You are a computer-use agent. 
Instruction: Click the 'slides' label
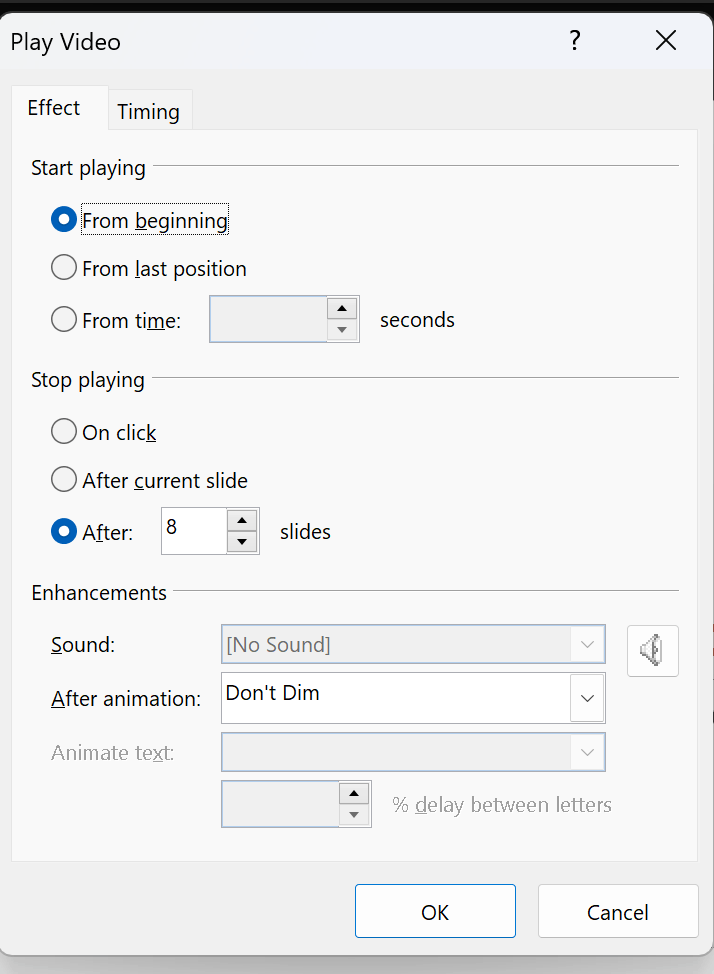tap(305, 532)
